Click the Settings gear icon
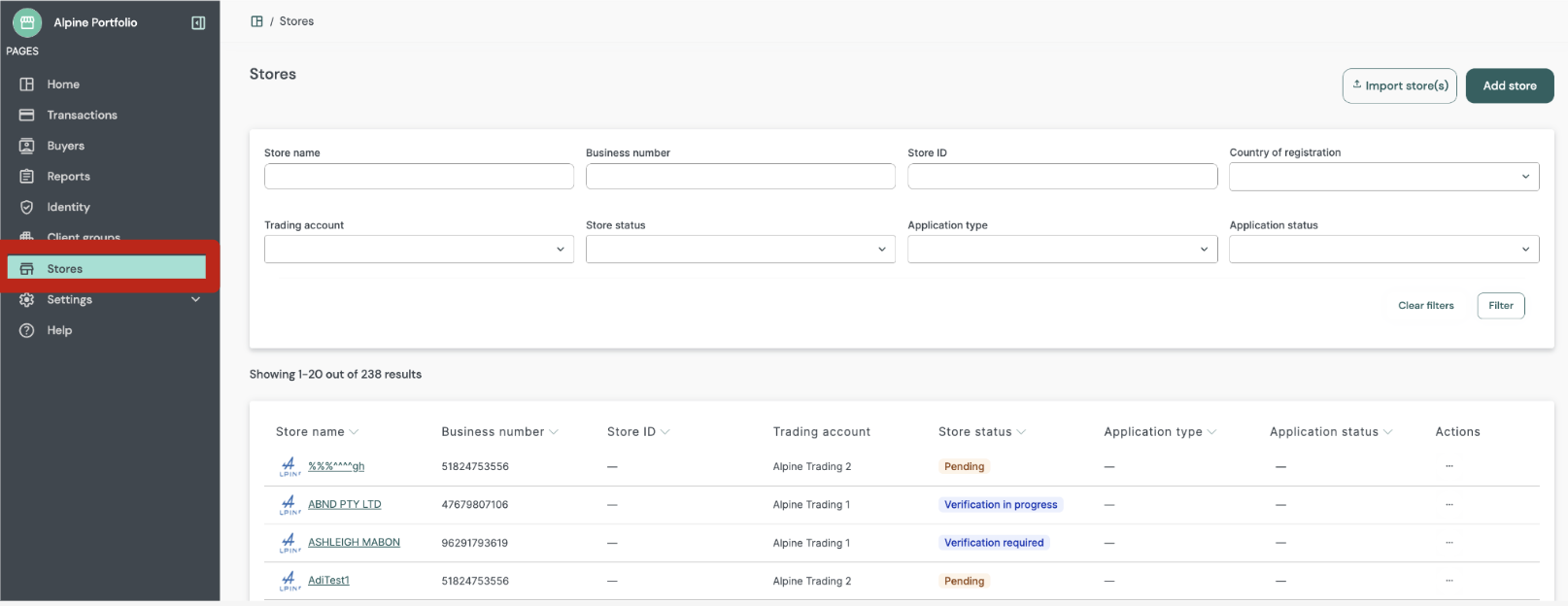The height and width of the screenshot is (606, 1568). click(x=27, y=300)
